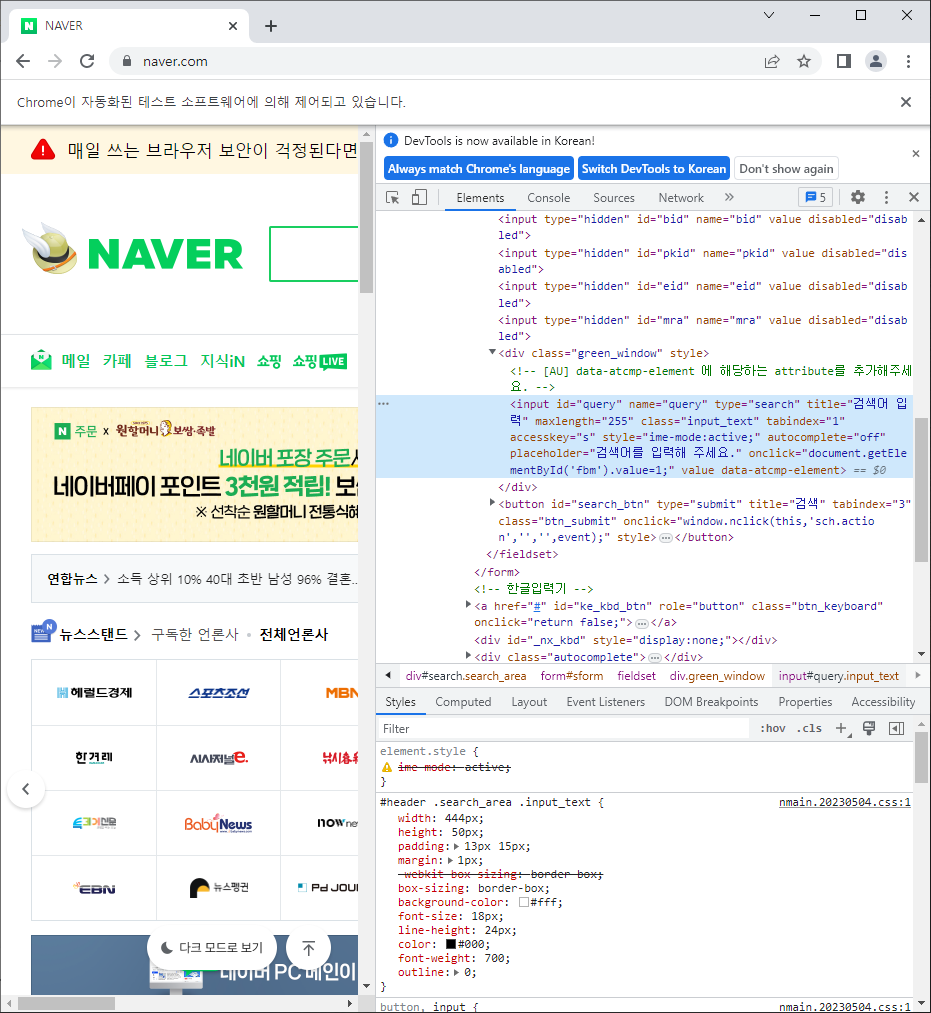Click the #000 color swatch

point(451,945)
